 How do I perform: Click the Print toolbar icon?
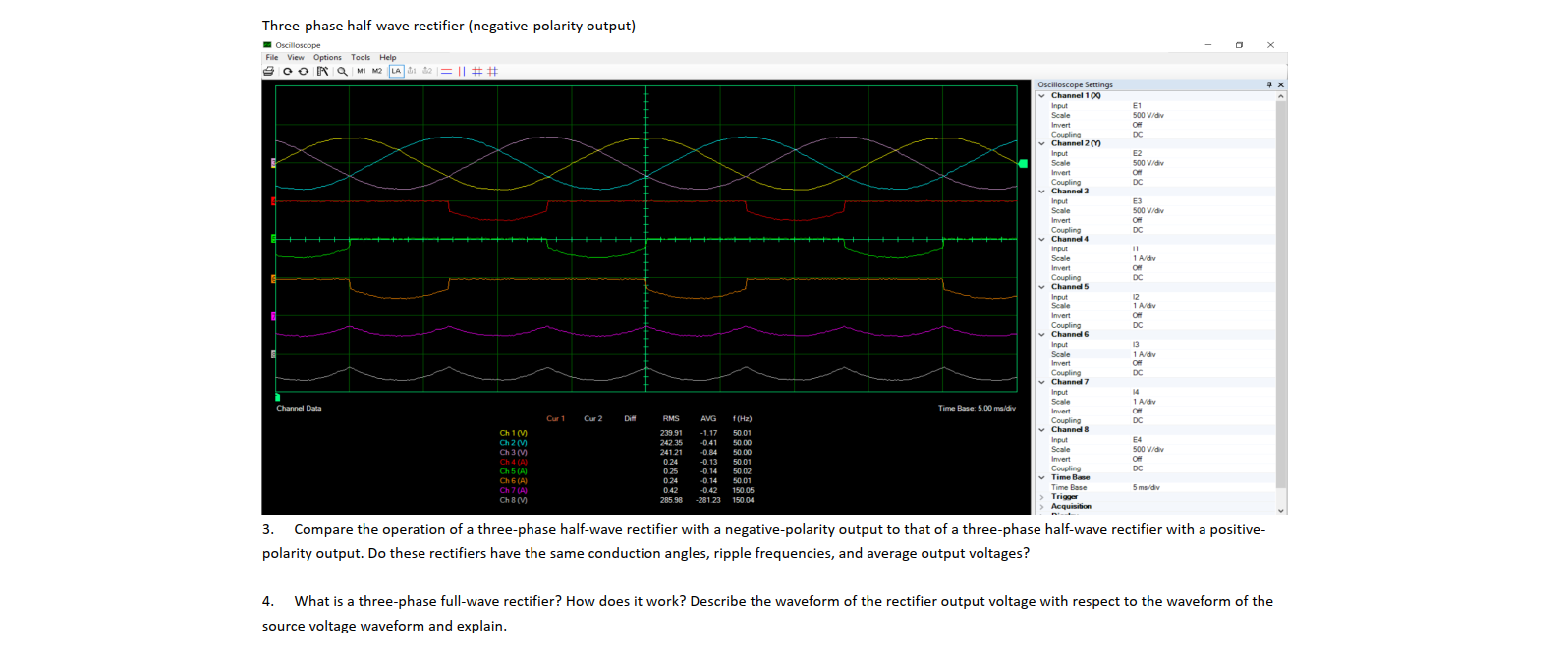[x=268, y=71]
